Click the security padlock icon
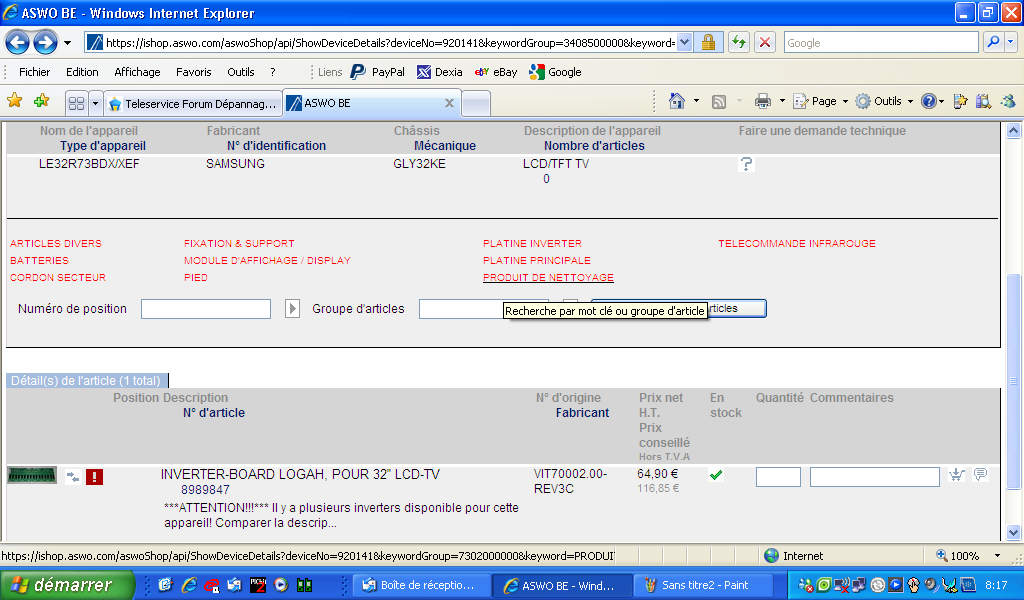Screen dimensions: 1024x600 click(708, 43)
